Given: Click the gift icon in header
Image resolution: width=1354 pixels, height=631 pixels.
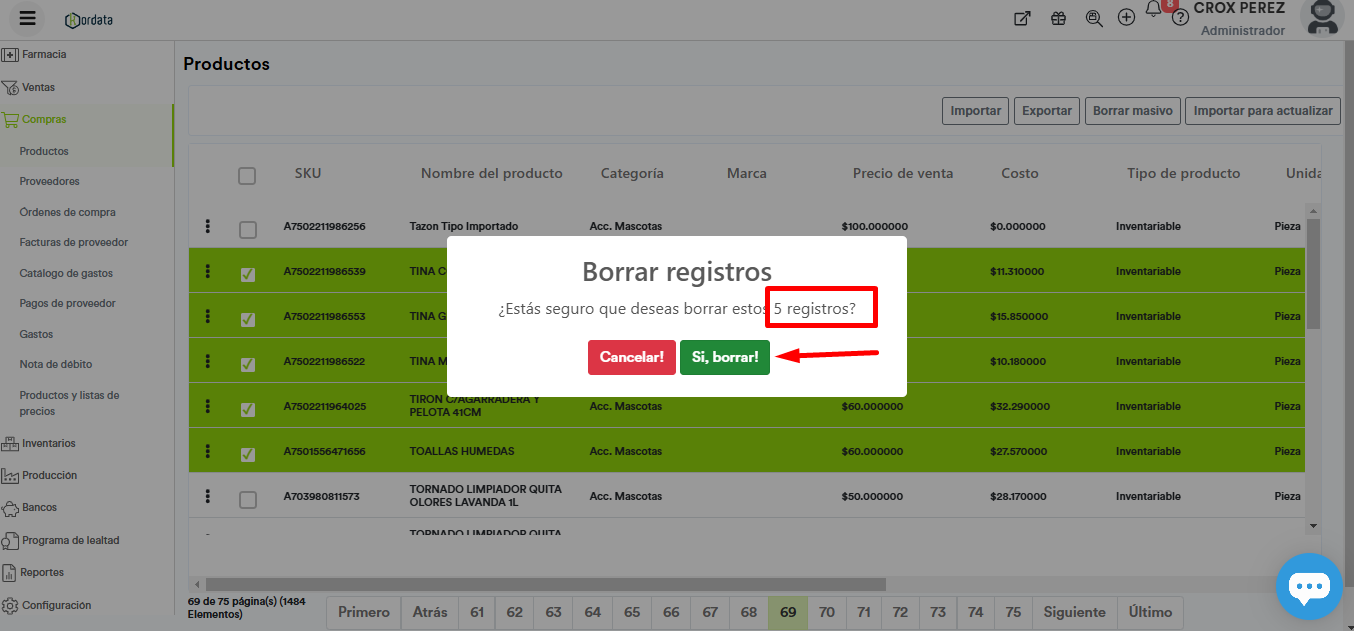Looking at the screenshot, I should [x=1058, y=18].
